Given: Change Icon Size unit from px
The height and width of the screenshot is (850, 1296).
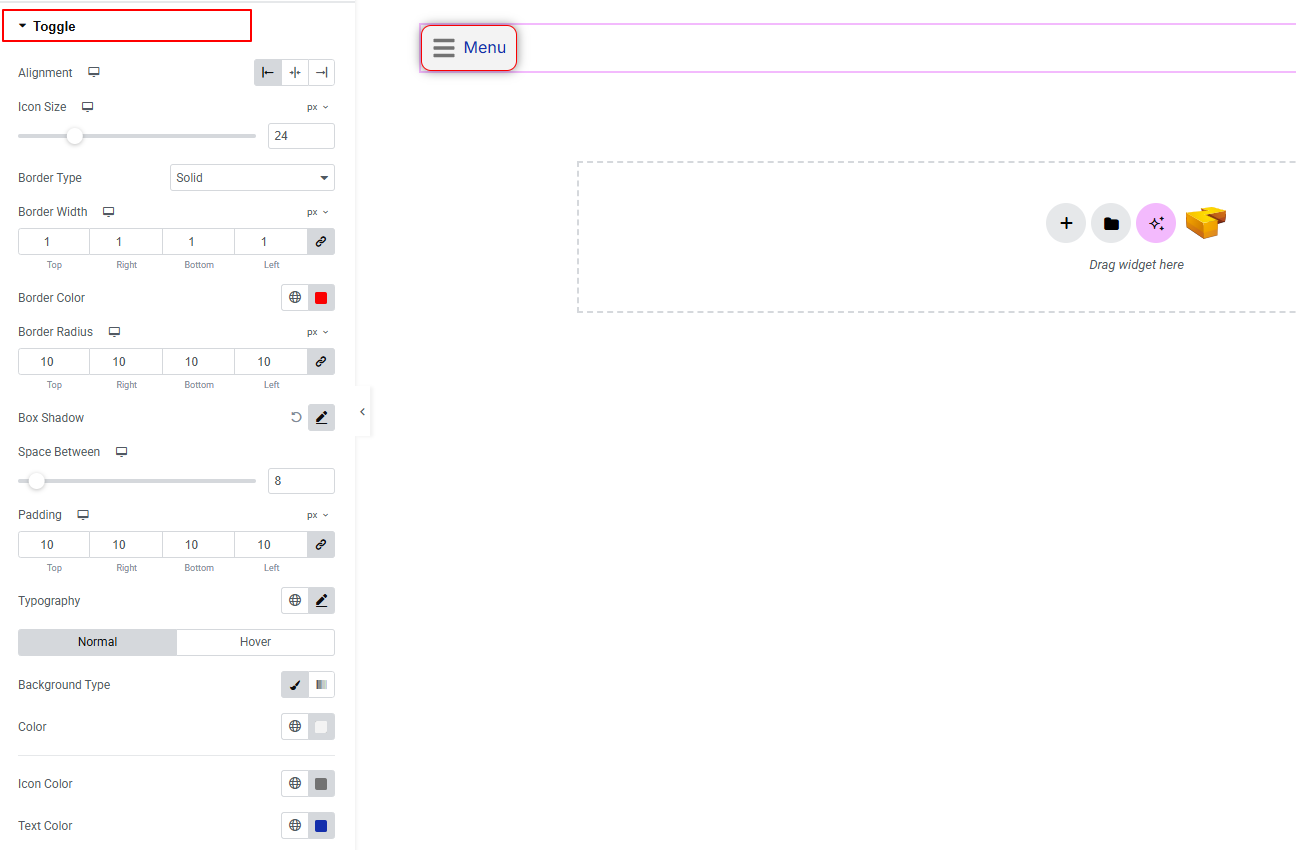Looking at the screenshot, I should tap(318, 107).
